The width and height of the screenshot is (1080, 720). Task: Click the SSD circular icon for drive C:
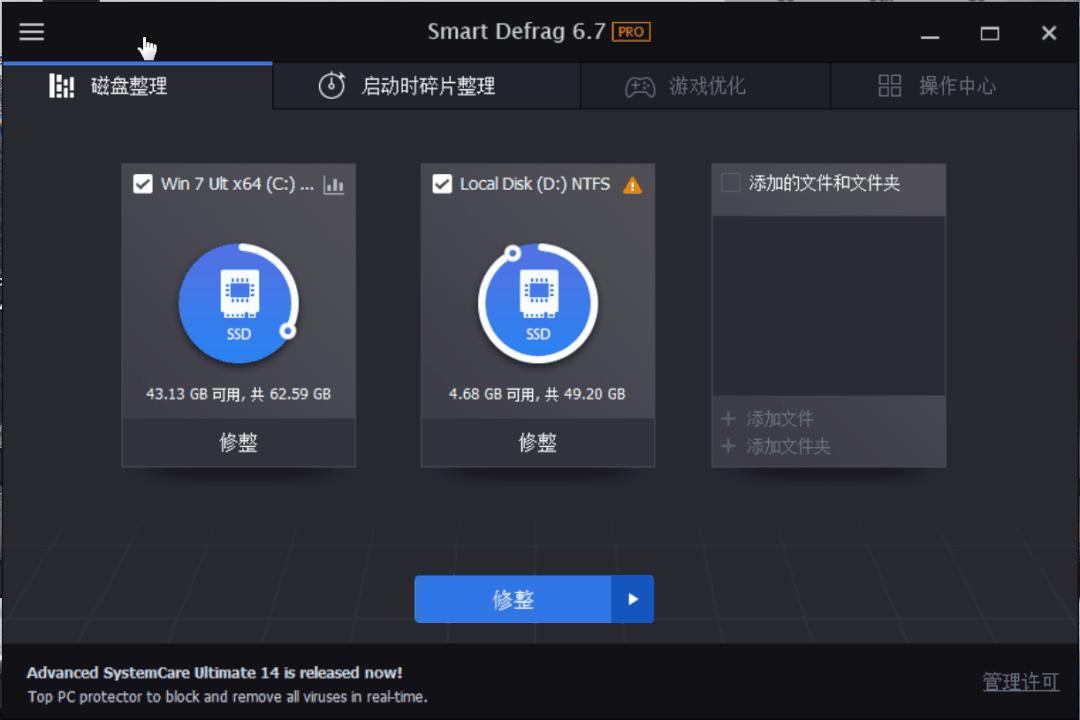click(238, 303)
